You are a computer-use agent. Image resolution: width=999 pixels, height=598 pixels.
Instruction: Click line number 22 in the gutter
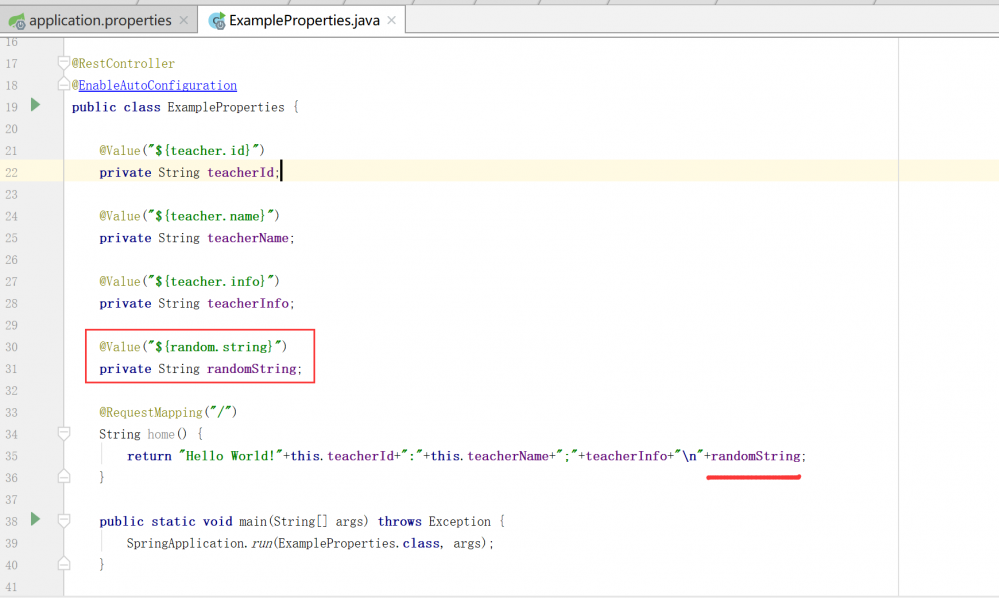[x=11, y=173]
